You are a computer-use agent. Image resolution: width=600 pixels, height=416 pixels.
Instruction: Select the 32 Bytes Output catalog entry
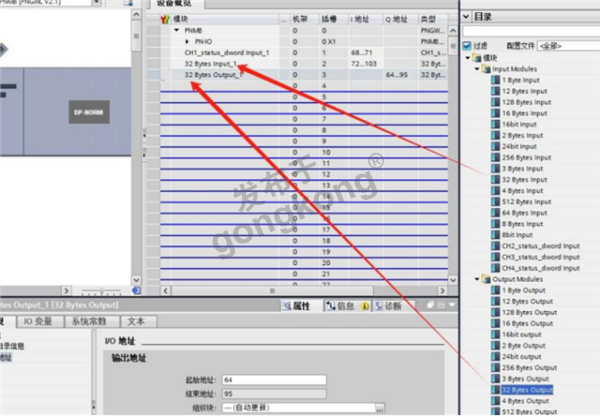(x=527, y=390)
